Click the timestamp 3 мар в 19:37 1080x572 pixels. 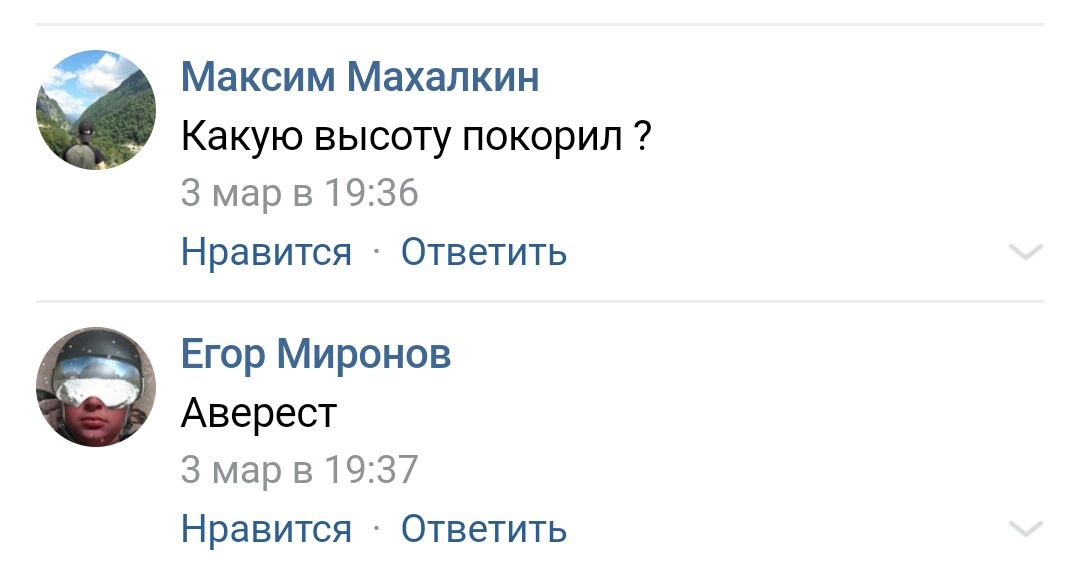coord(299,469)
